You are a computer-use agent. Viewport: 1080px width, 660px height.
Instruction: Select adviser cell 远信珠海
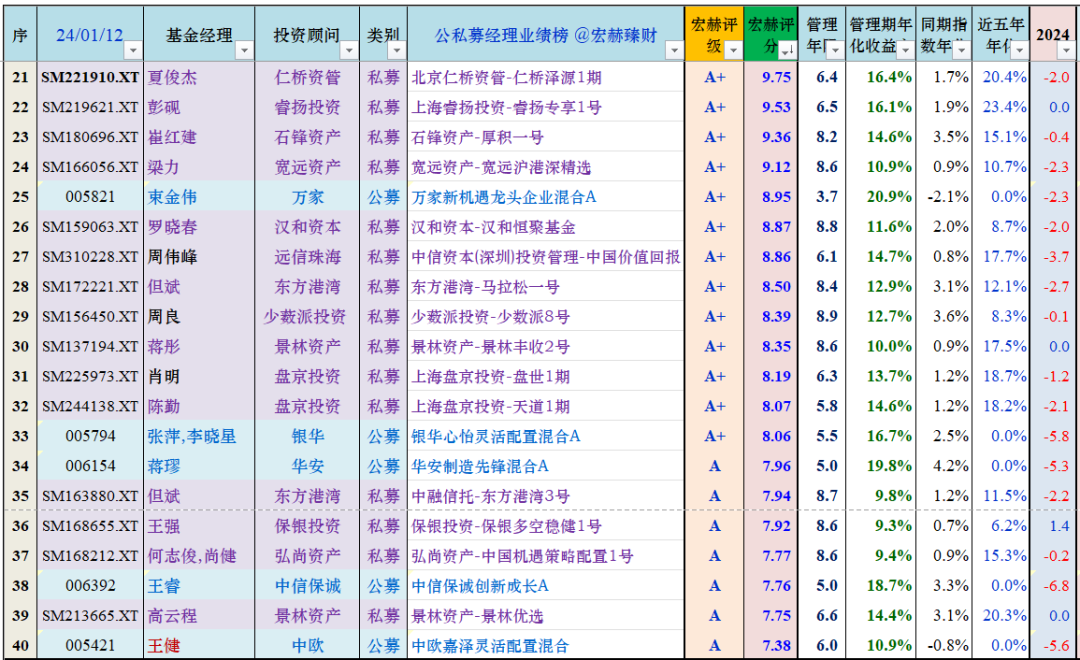307,257
